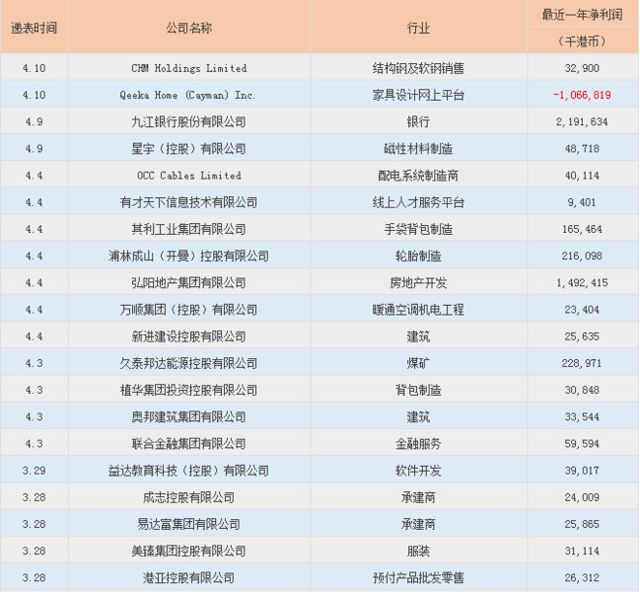Select 弘阳地产集团有限公司 cell
This screenshot has height=592, width=640.
tap(189, 283)
